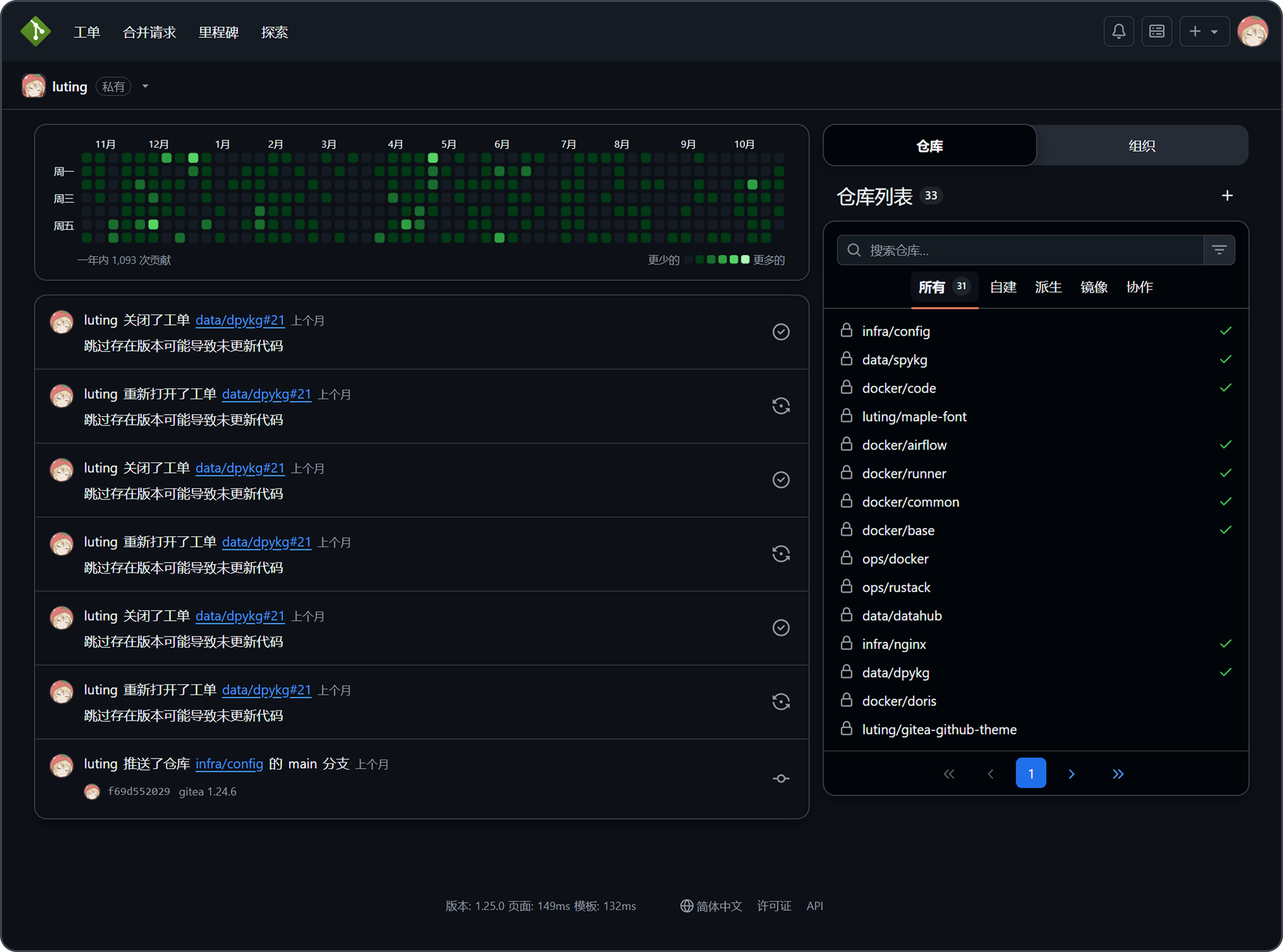
Task: Open the user avatar menu at top right
Action: [1252, 32]
